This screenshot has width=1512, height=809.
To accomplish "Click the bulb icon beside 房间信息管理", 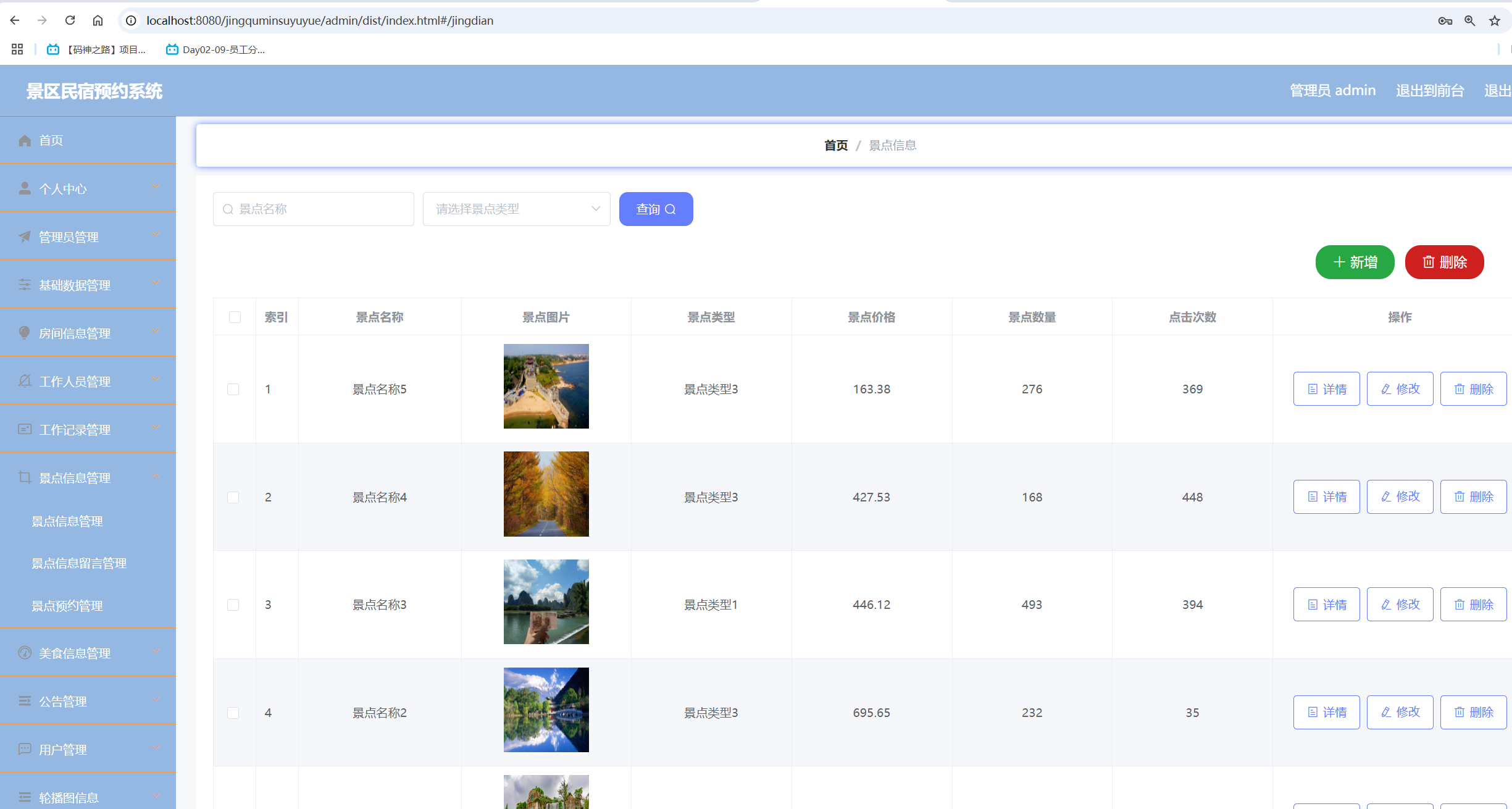I will [25, 333].
